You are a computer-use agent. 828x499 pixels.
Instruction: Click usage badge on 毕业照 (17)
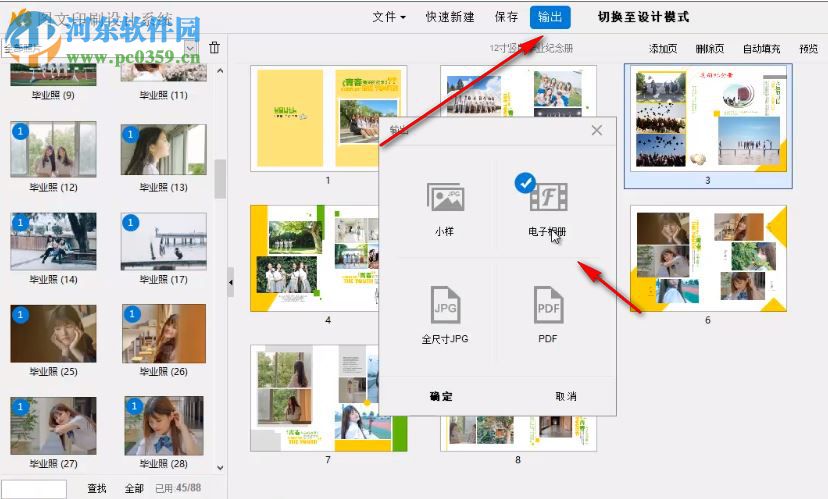(130, 222)
